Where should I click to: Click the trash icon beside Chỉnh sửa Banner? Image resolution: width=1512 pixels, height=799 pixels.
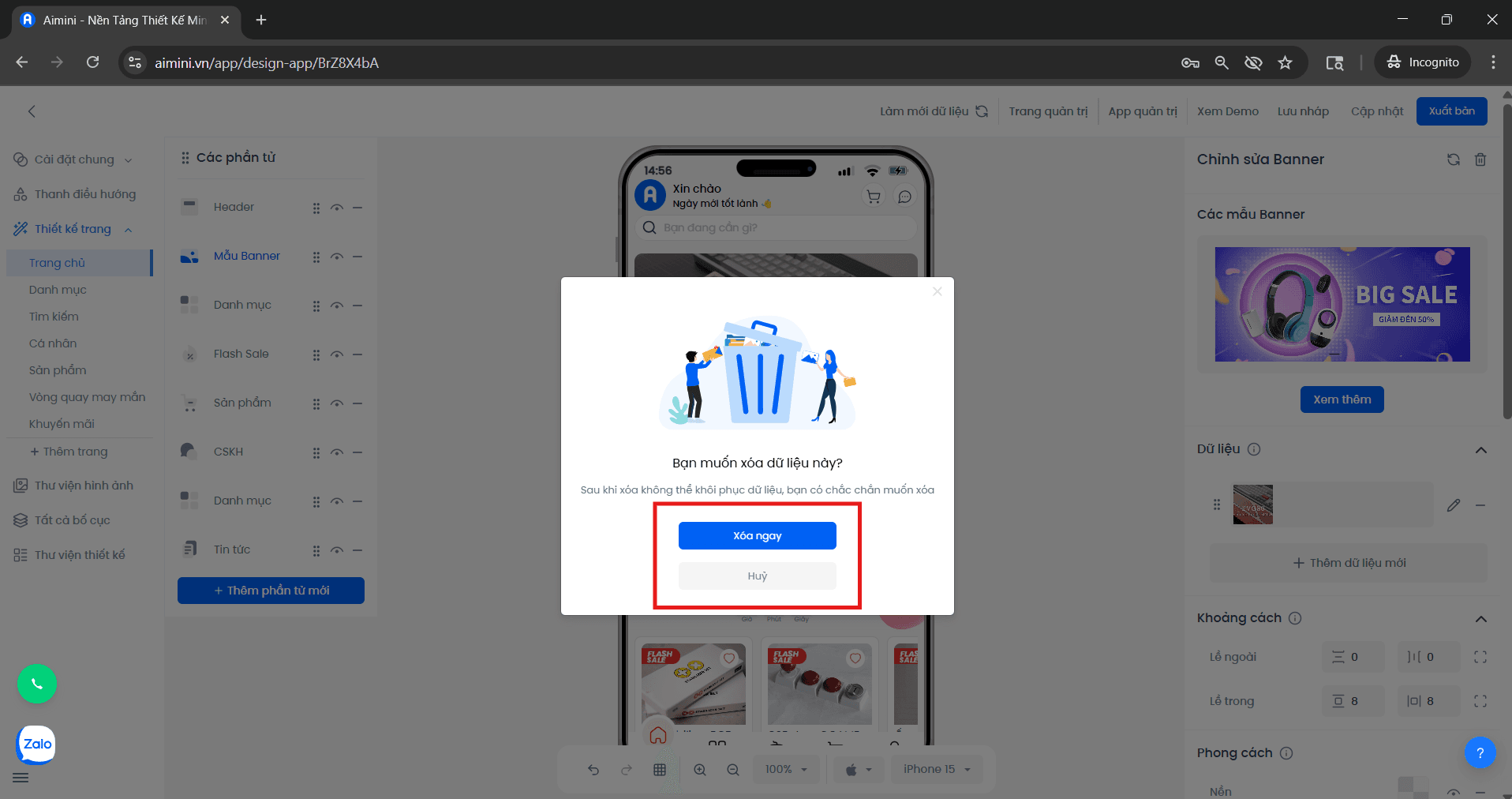(x=1480, y=159)
